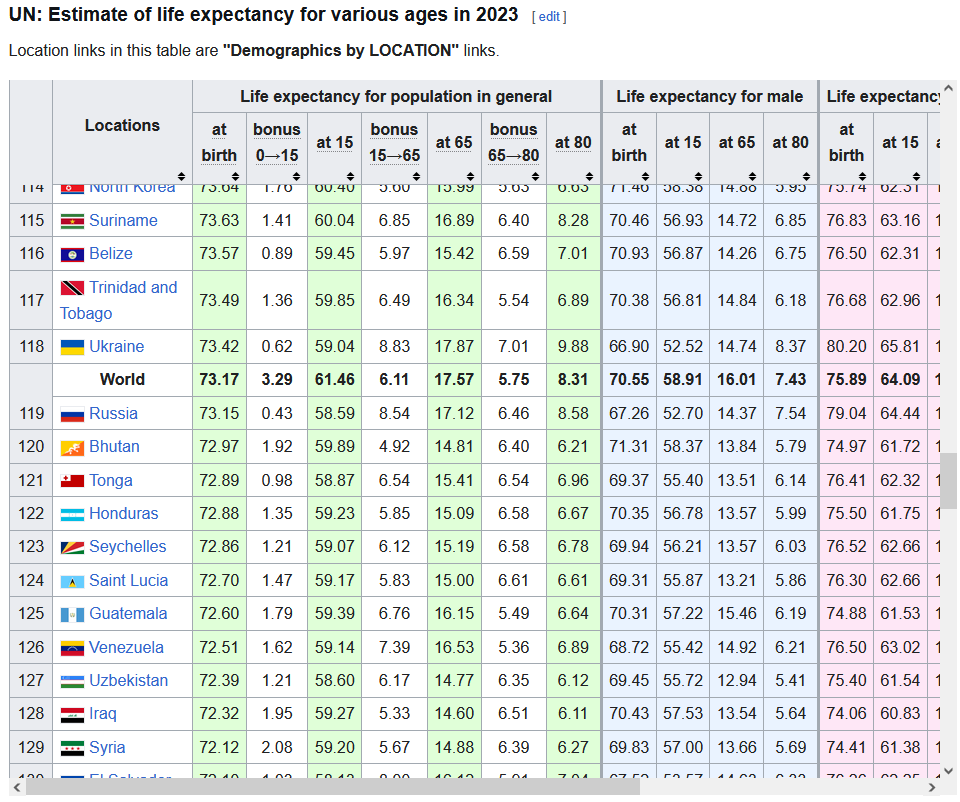The height and width of the screenshot is (802, 960).
Task: Open Venezuela demographics link
Action: click(126, 647)
